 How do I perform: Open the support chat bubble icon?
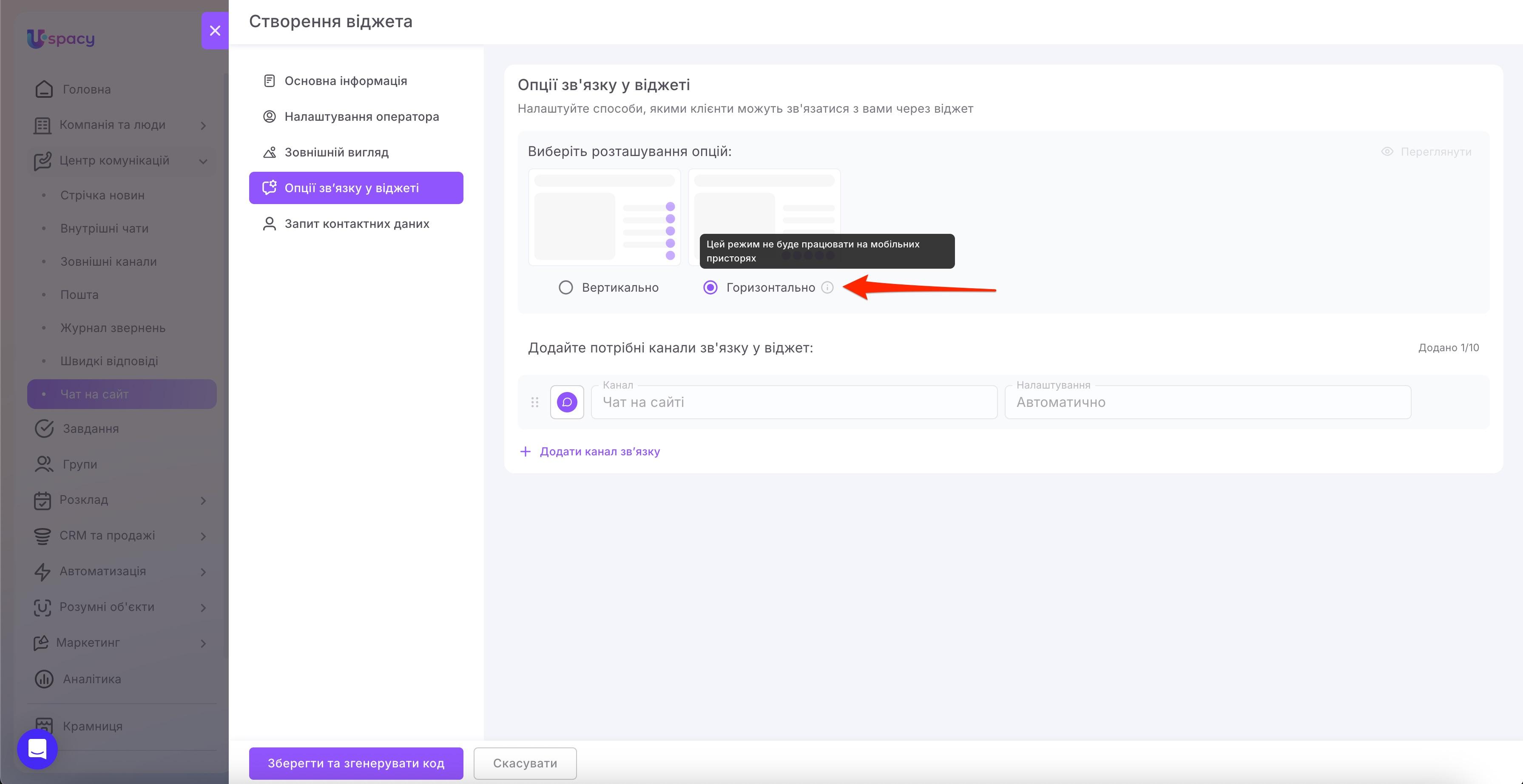(37, 749)
